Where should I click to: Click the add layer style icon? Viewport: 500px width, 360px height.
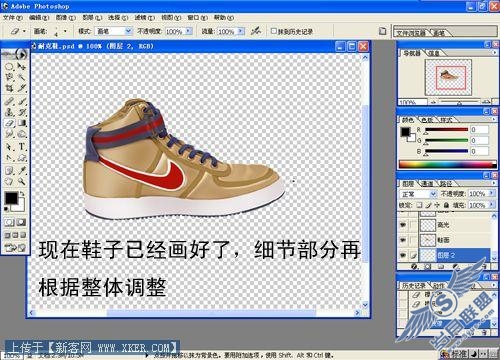(414, 266)
